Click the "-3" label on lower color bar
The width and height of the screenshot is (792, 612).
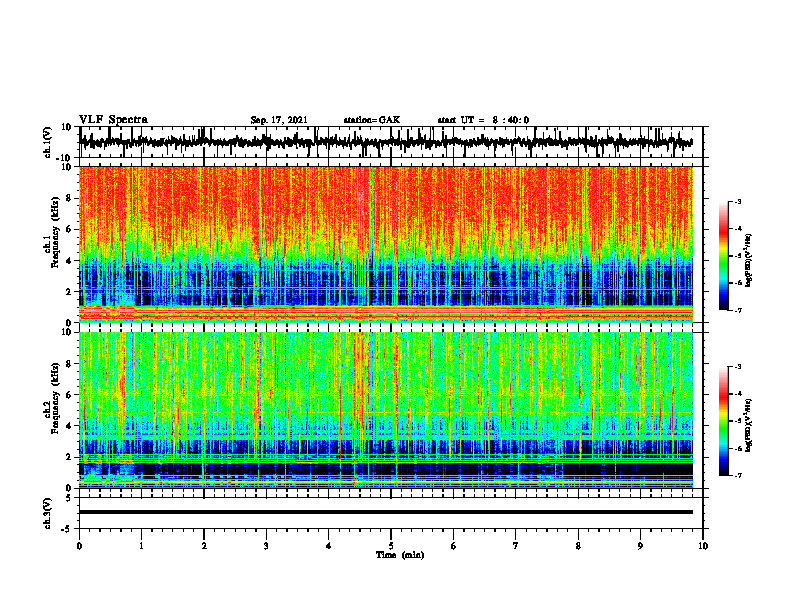click(x=737, y=367)
